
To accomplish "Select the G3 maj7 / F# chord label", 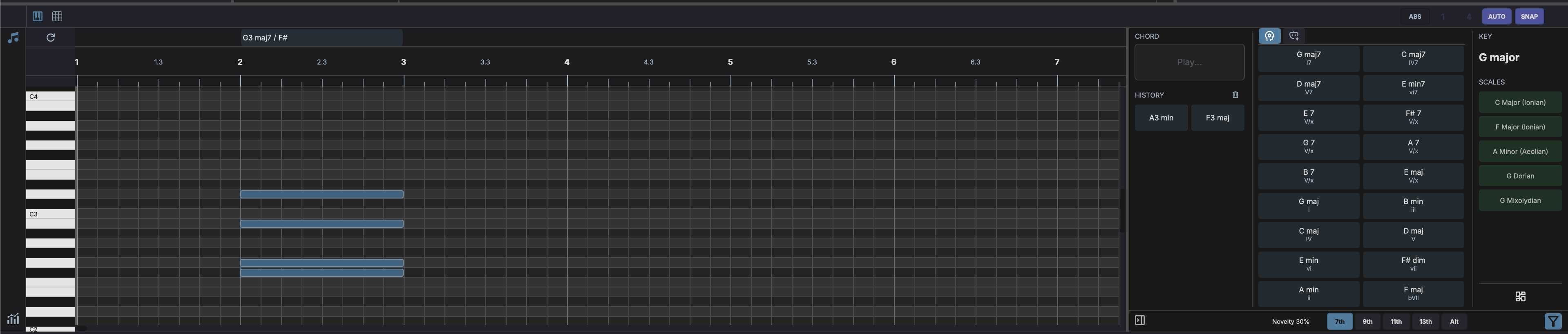I will (x=322, y=38).
